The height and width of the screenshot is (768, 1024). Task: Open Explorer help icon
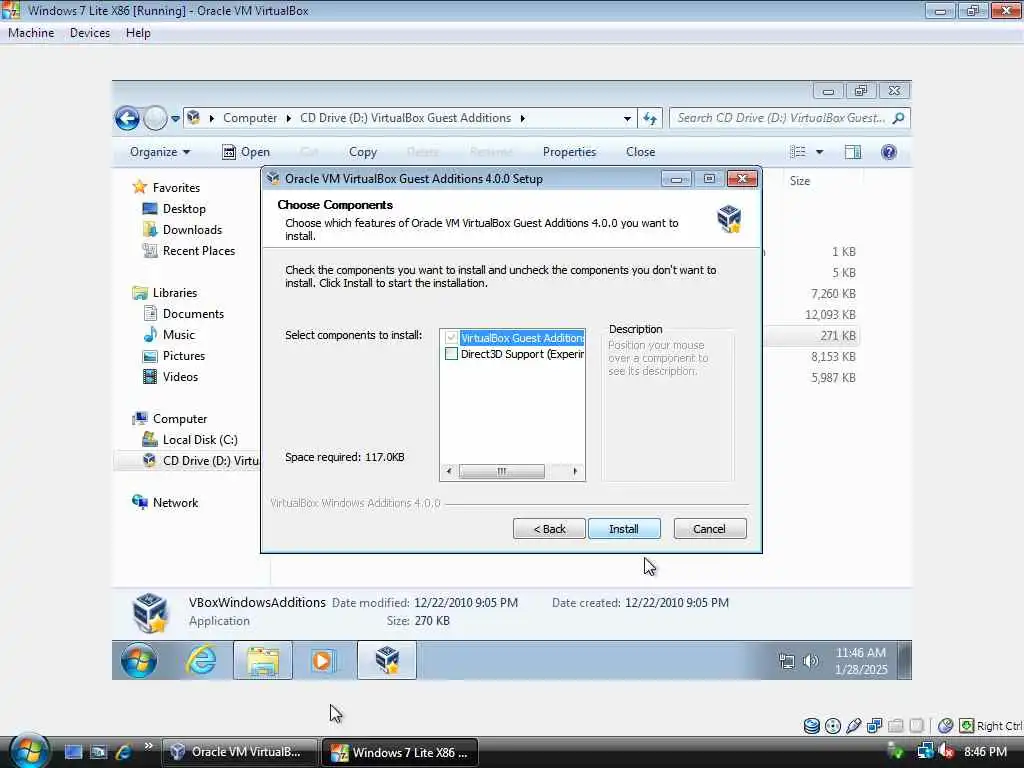pos(888,152)
